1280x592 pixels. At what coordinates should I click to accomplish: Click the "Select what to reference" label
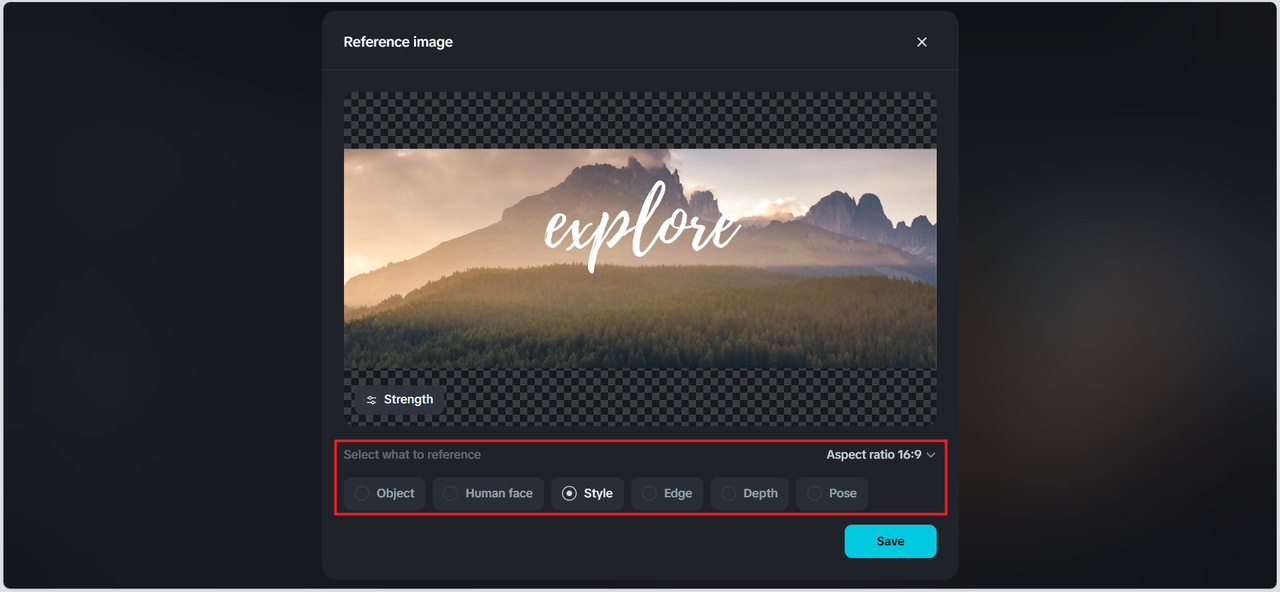pyautogui.click(x=412, y=455)
